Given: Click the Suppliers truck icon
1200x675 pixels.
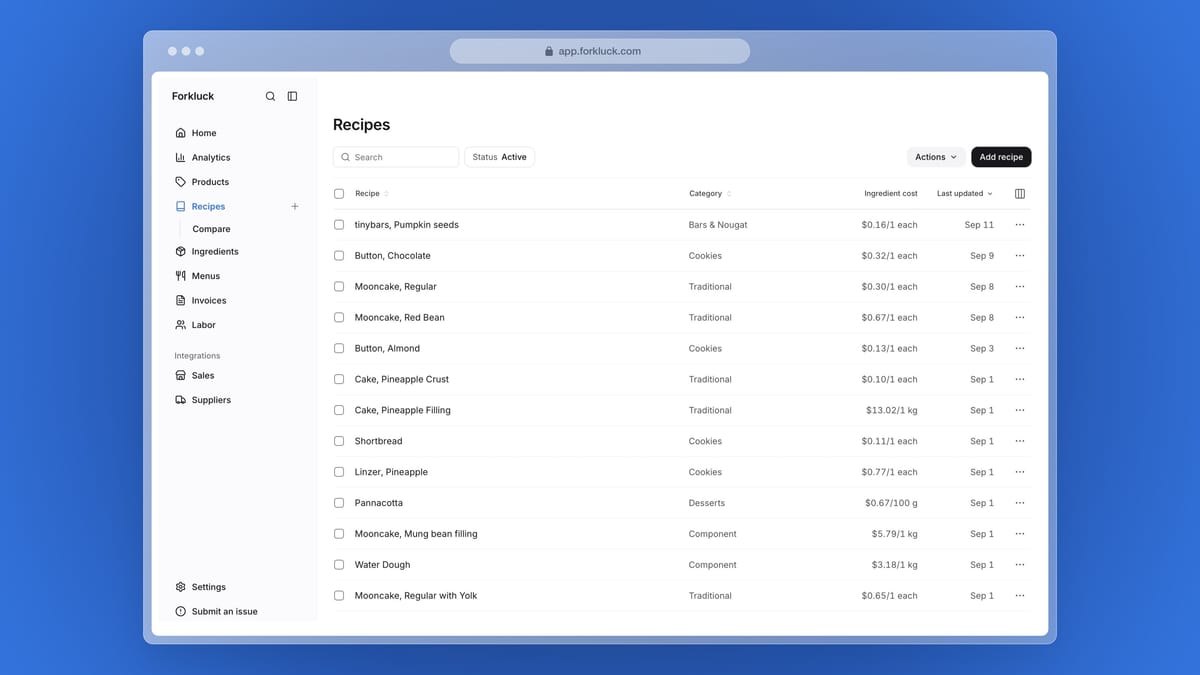Looking at the screenshot, I should click(x=180, y=400).
